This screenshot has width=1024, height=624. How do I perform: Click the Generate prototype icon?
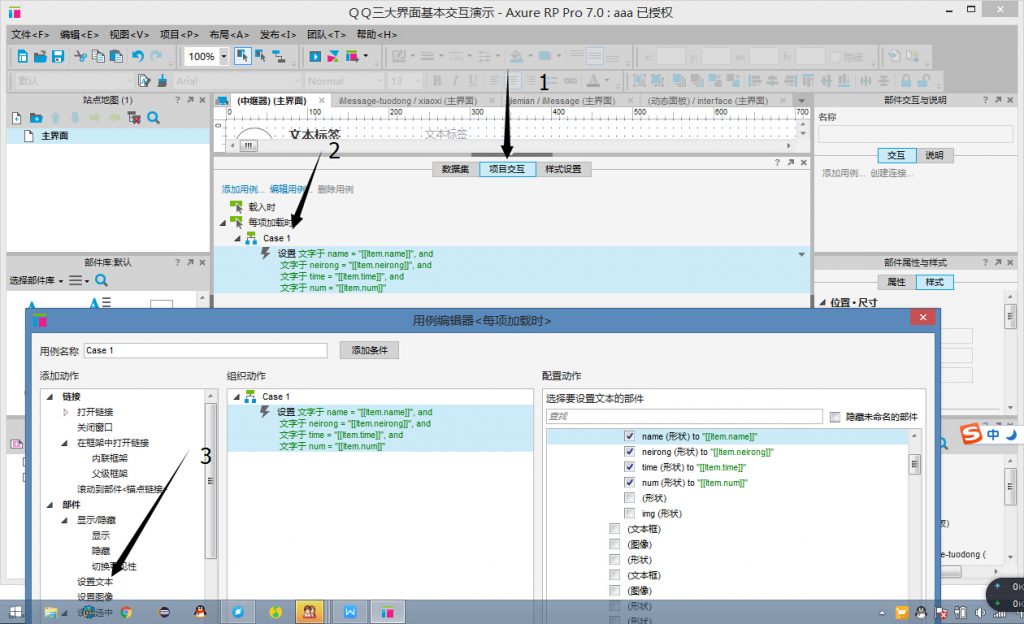click(x=352, y=57)
